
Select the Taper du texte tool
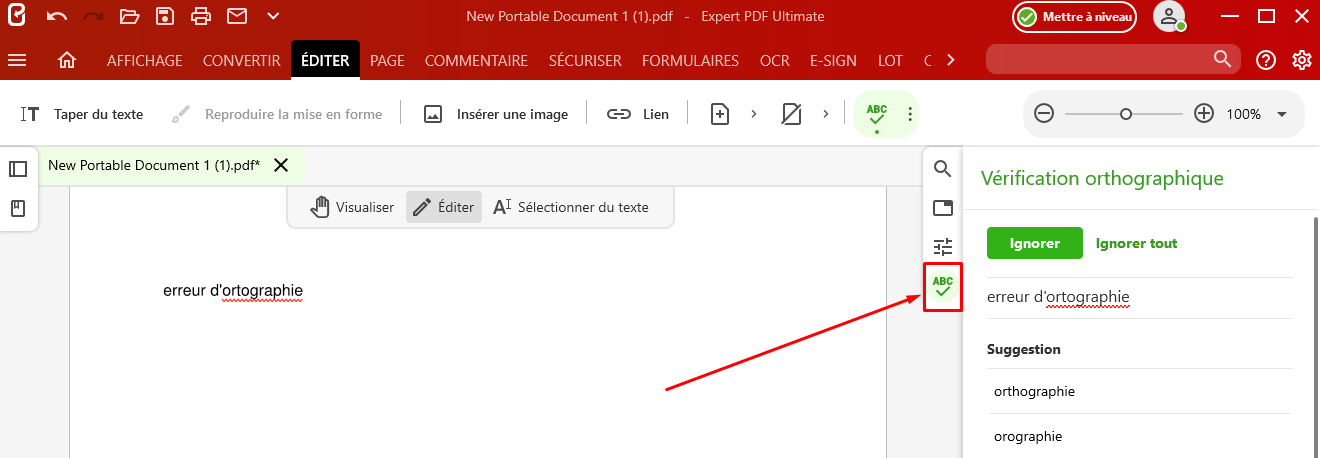[82, 114]
